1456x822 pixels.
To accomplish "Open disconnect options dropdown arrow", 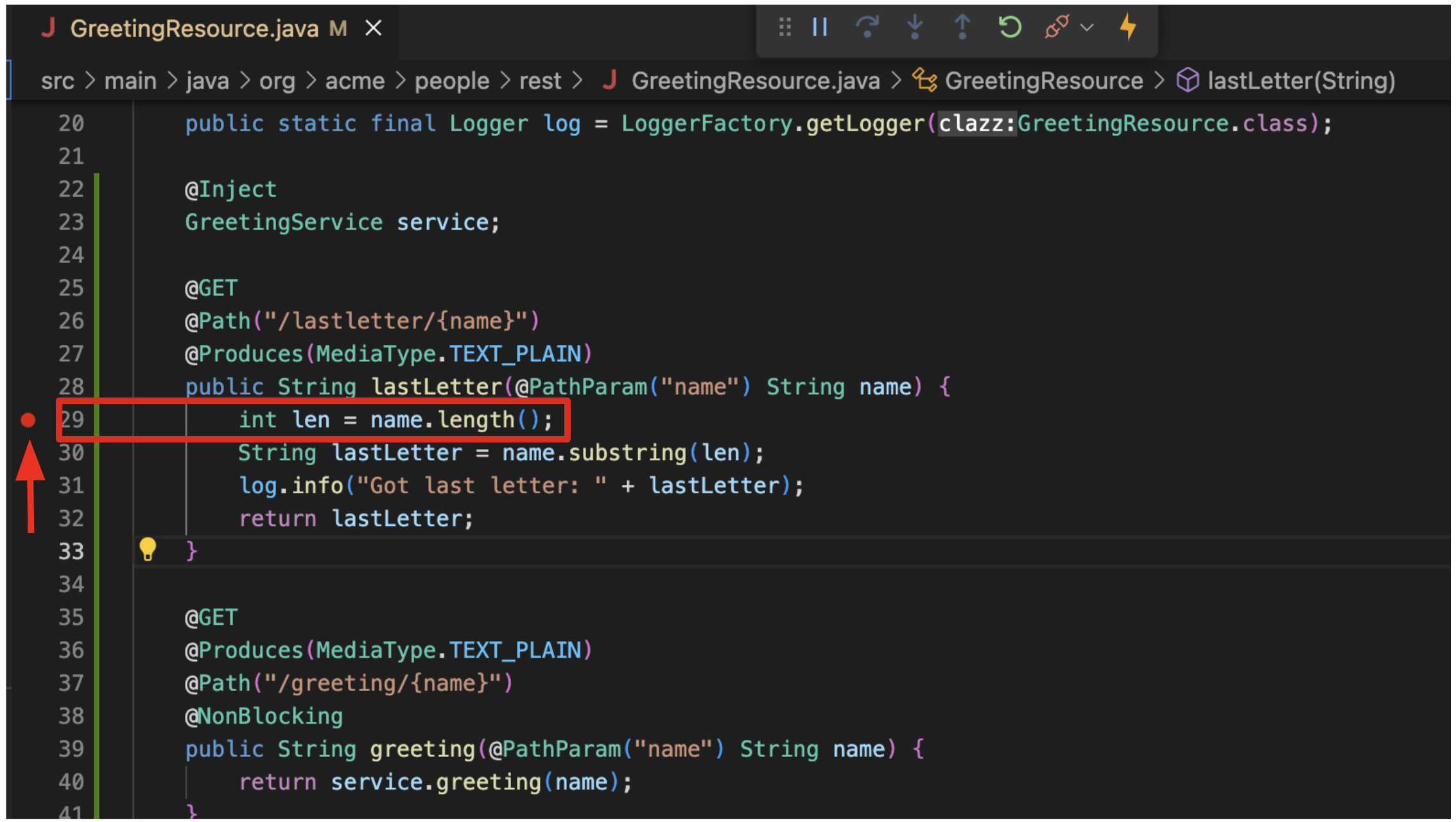I will tap(1087, 28).
